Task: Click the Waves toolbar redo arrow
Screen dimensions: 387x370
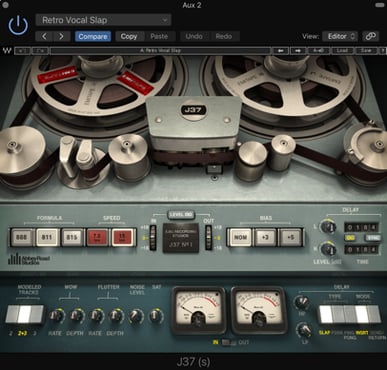Action: point(40,51)
